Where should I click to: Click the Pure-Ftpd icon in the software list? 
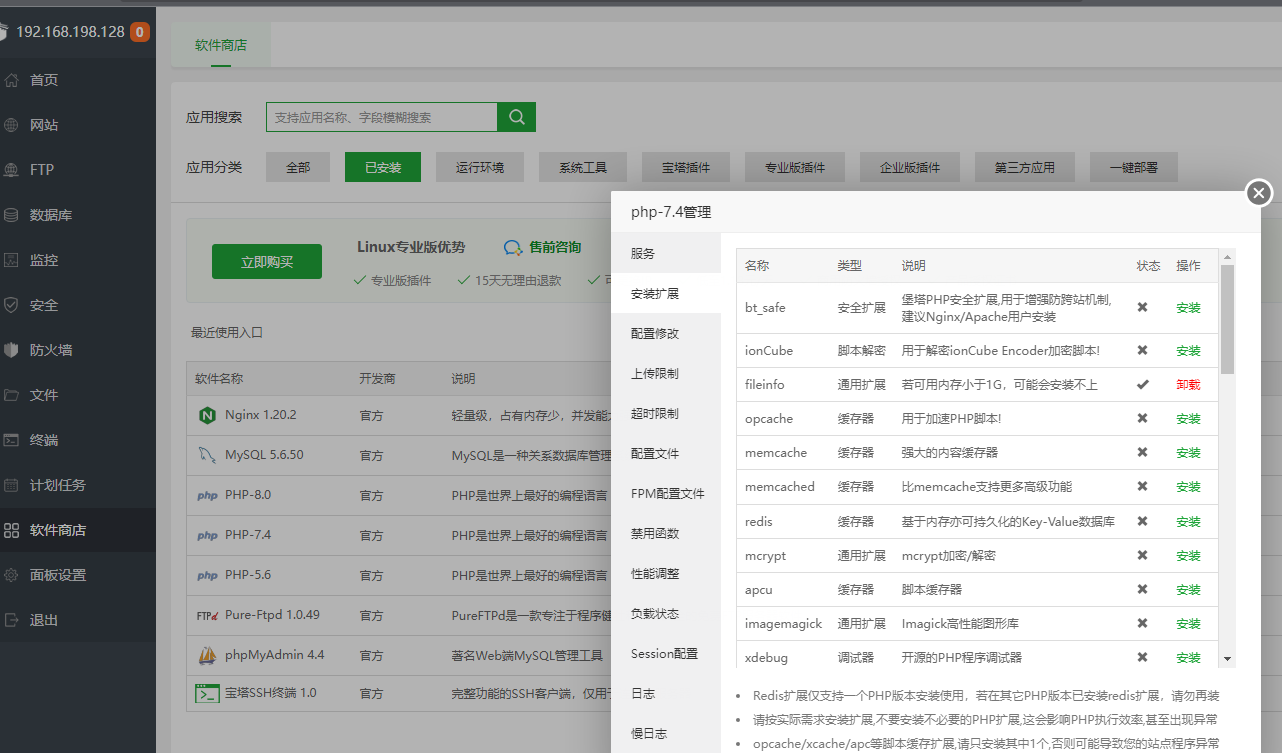[x=207, y=615]
